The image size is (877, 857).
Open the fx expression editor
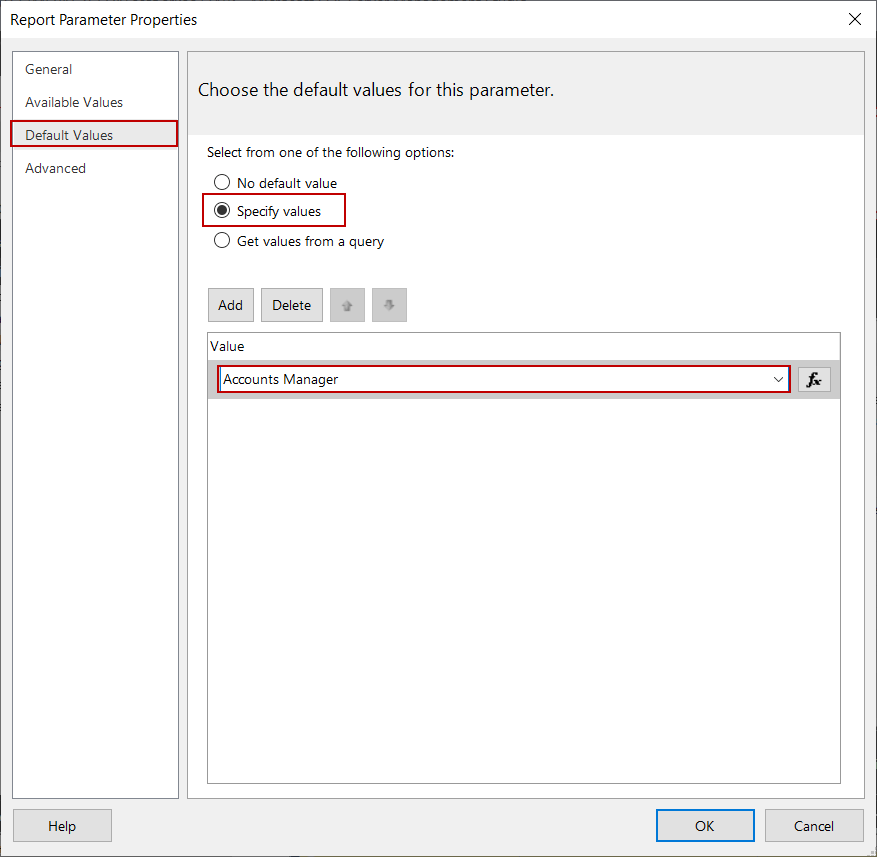click(x=813, y=379)
